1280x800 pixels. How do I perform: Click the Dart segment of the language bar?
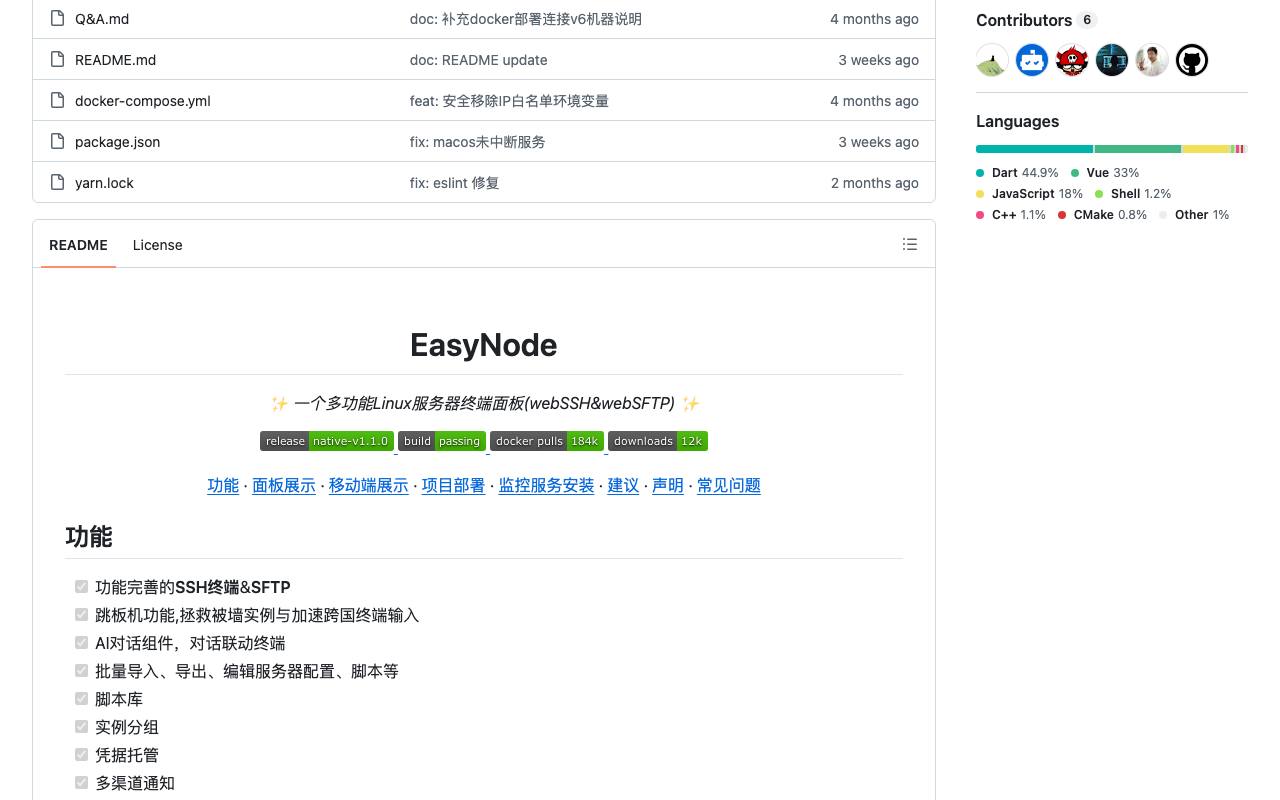pyautogui.click(x=1034, y=149)
